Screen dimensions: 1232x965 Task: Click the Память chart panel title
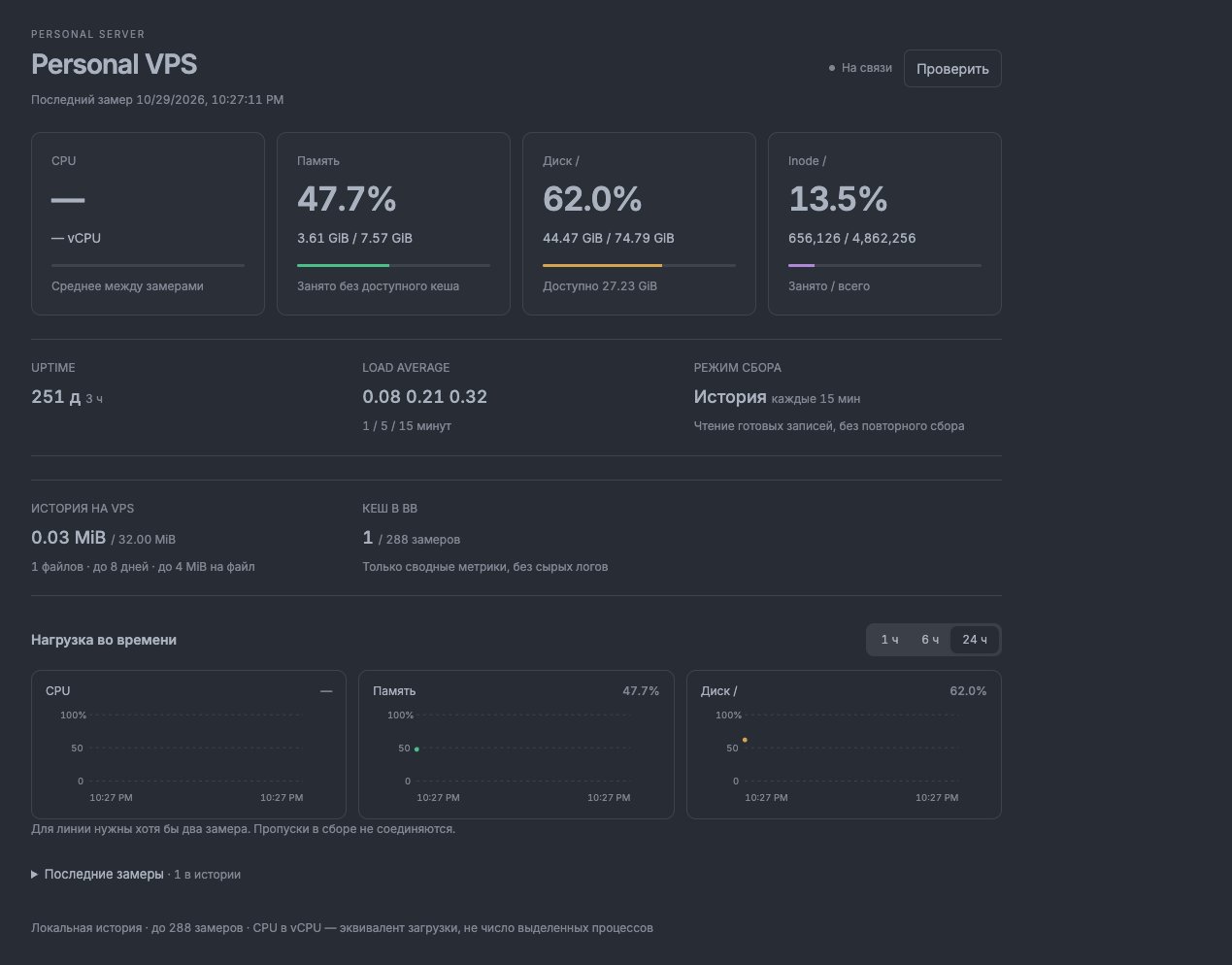pyautogui.click(x=394, y=691)
